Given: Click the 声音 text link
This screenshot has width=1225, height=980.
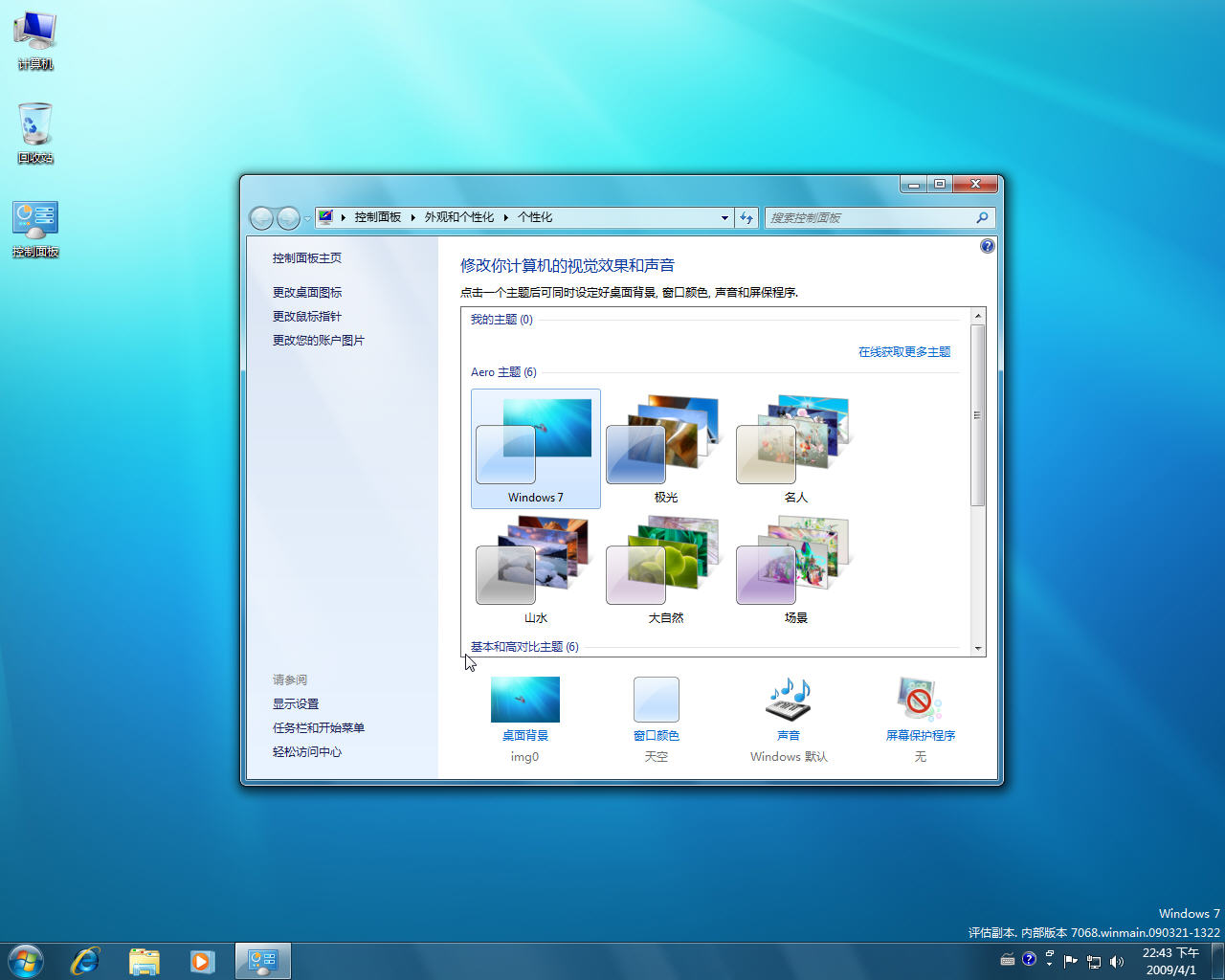Looking at the screenshot, I should (789, 736).
